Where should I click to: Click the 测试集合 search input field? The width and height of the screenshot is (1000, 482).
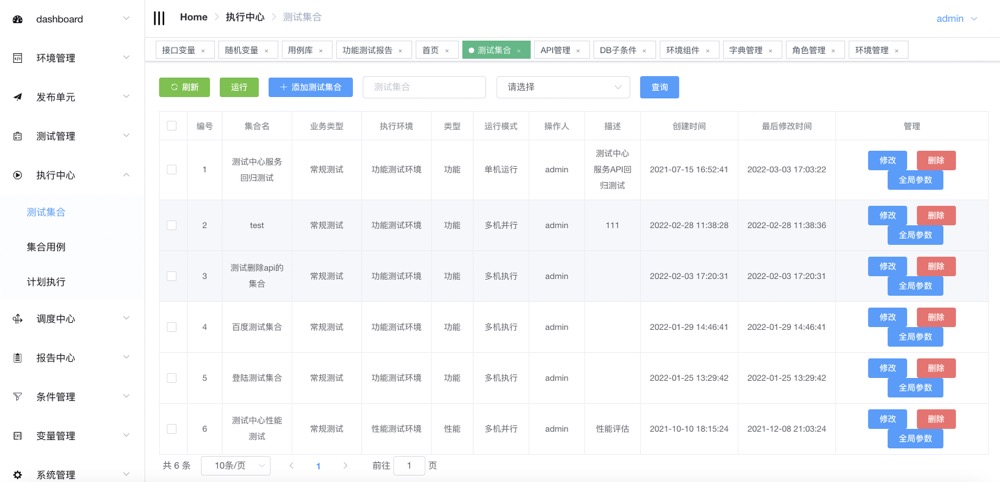424,87
